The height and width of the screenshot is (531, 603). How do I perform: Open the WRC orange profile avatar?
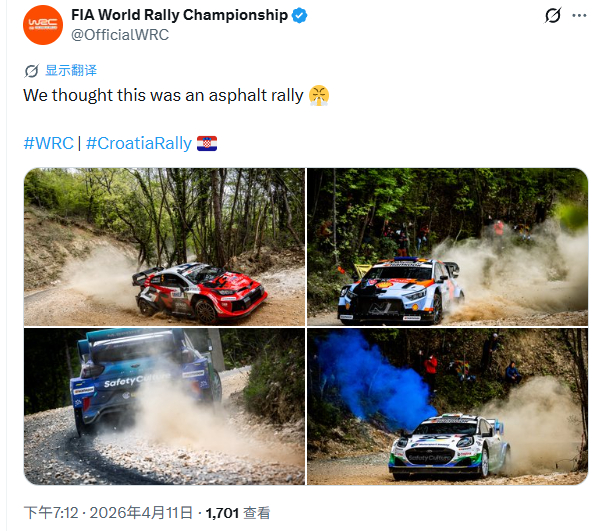[43, 25]
